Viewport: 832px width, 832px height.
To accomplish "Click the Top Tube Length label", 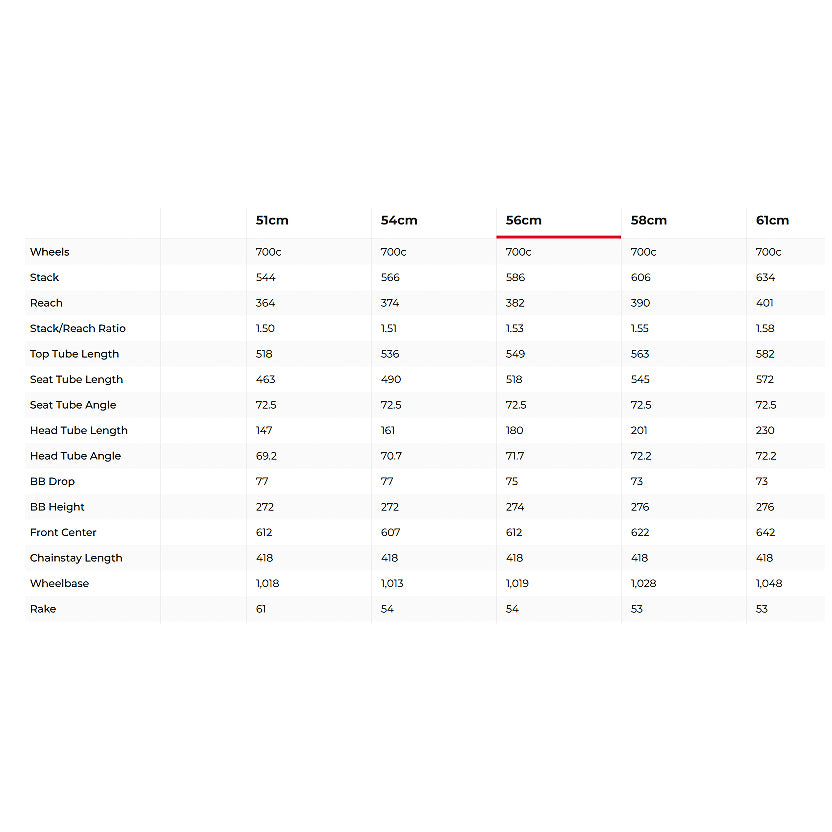I will pos(74,354).
